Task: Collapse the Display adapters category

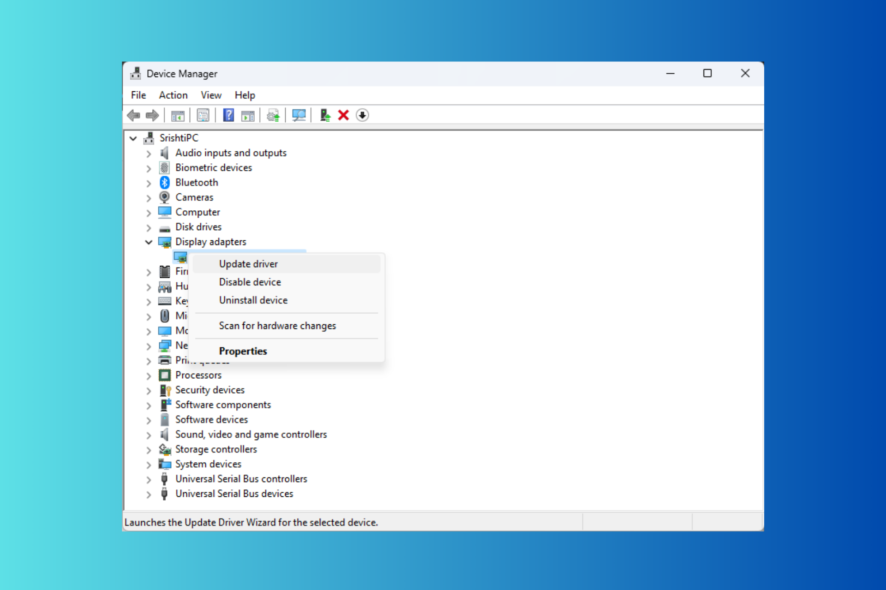Action: tap(148, 241)
